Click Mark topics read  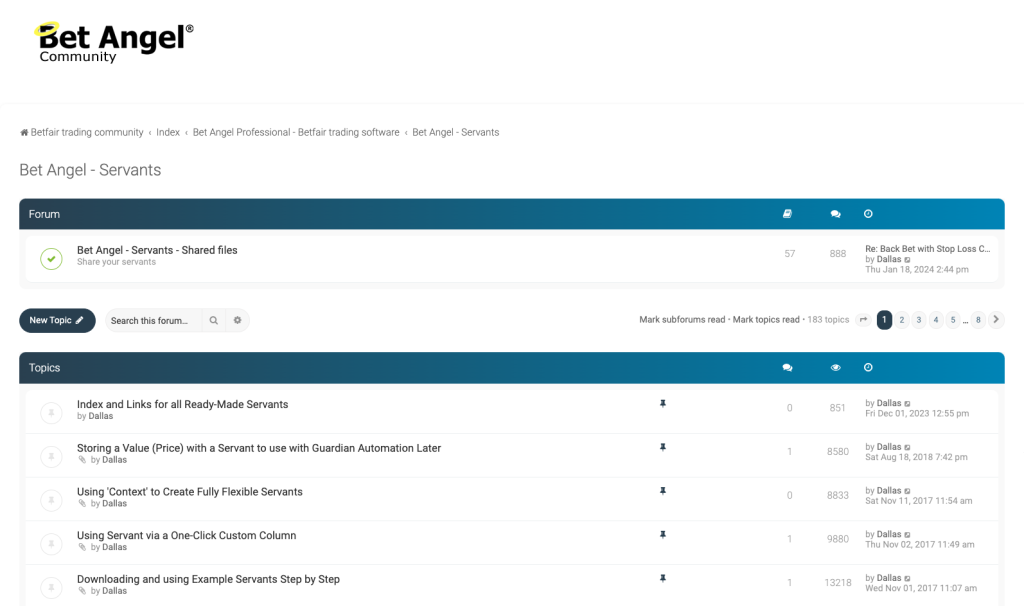click(x=766, y=319)
